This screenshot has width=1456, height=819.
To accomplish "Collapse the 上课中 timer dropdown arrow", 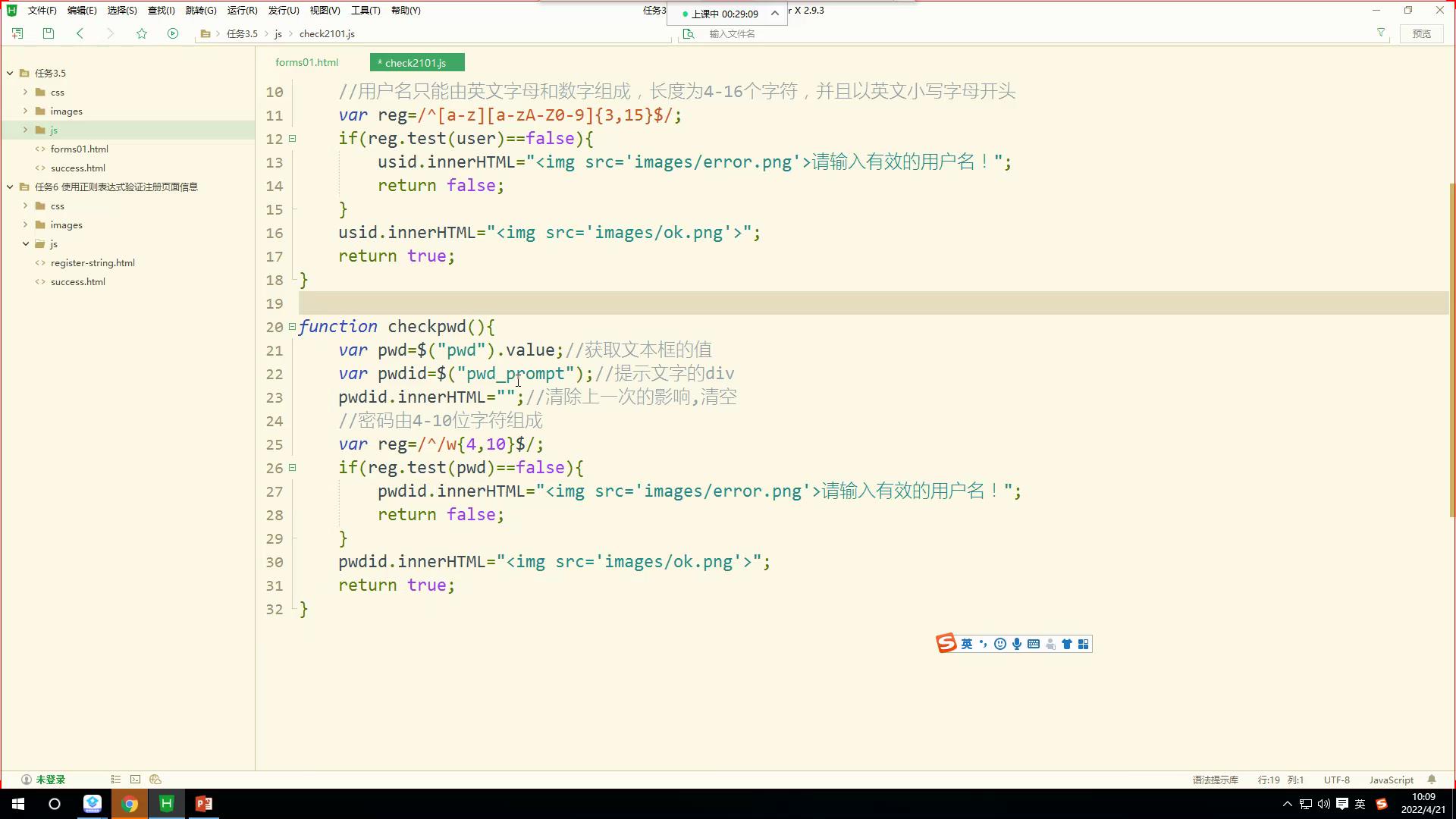I will (774, 14).
